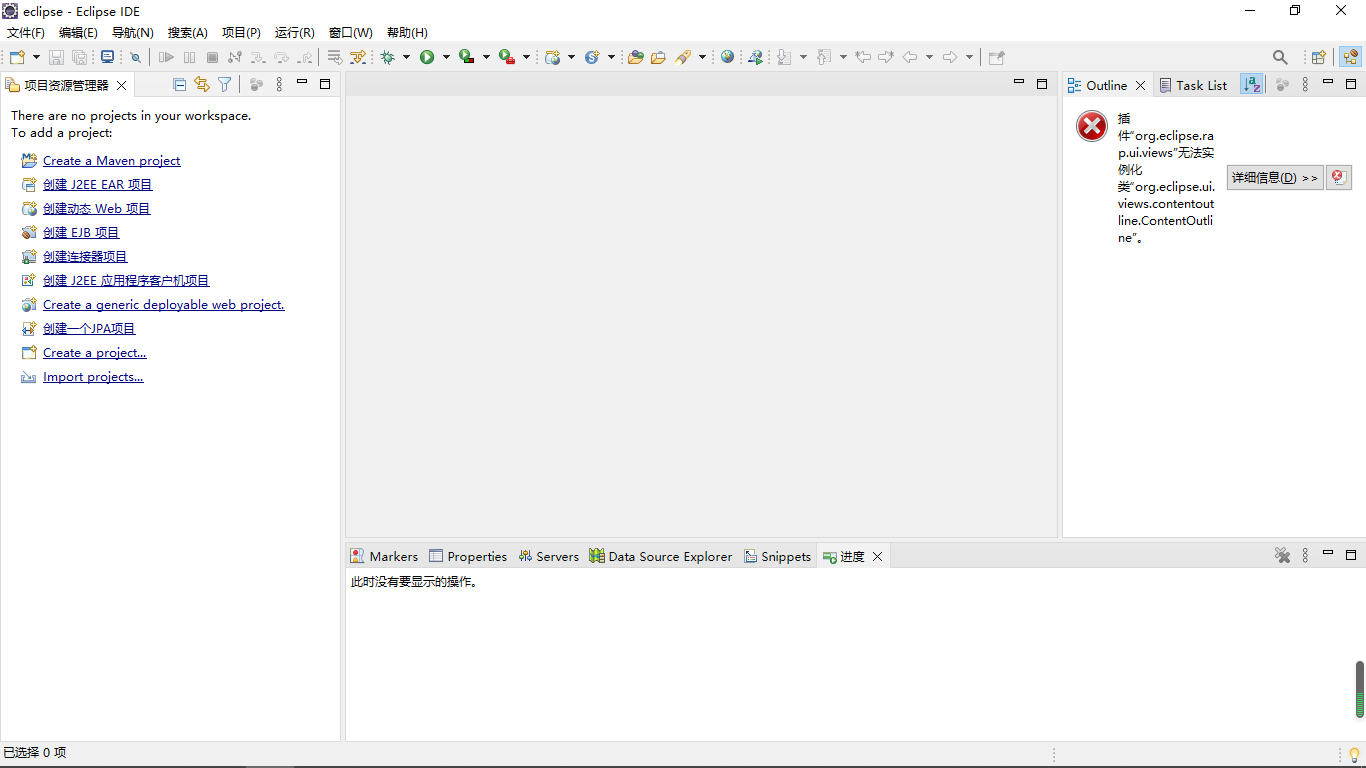This screenshot has height=768, width=1366.
Task: Open the 运行(R) menu
Action: pos(294,33)
